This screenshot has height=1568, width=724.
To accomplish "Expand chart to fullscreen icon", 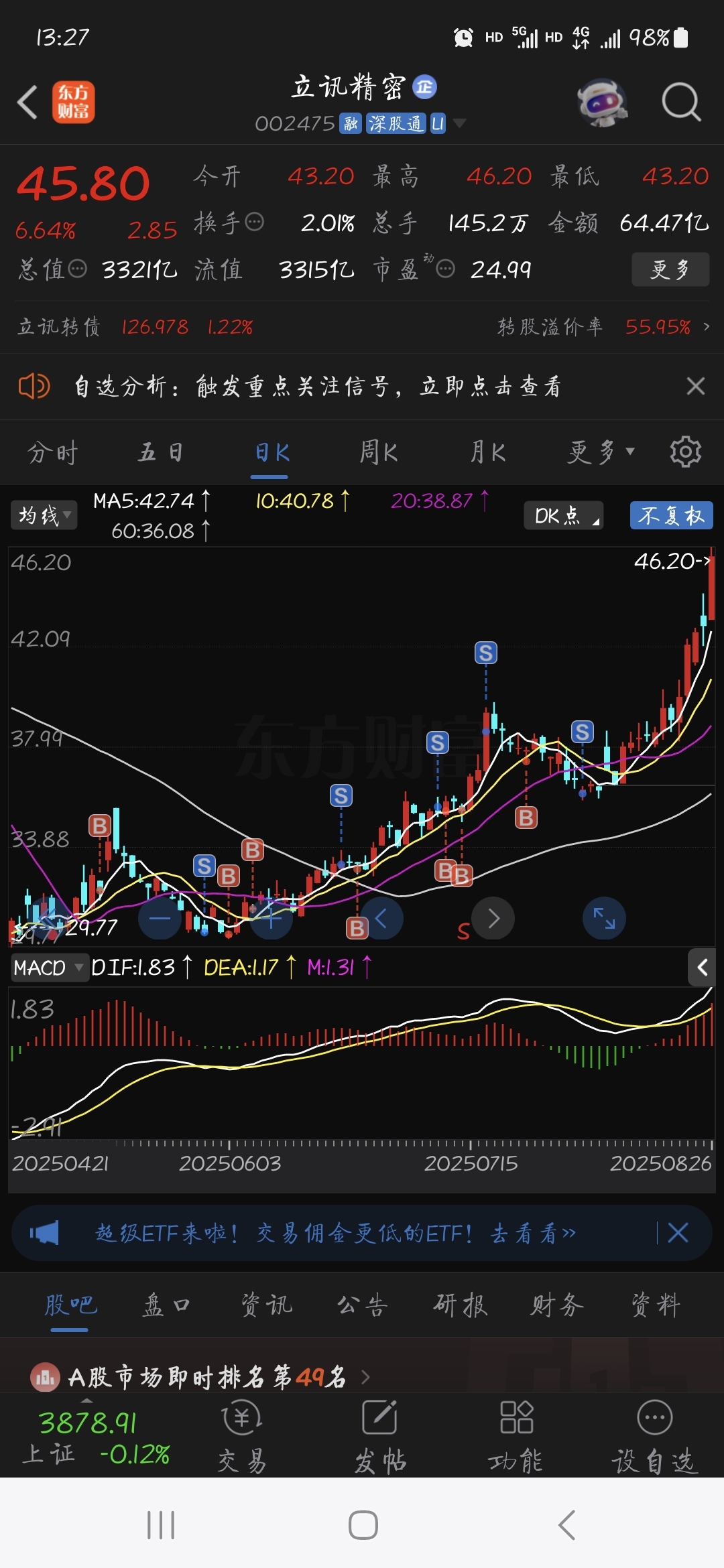I will click(x=604, y=918).
